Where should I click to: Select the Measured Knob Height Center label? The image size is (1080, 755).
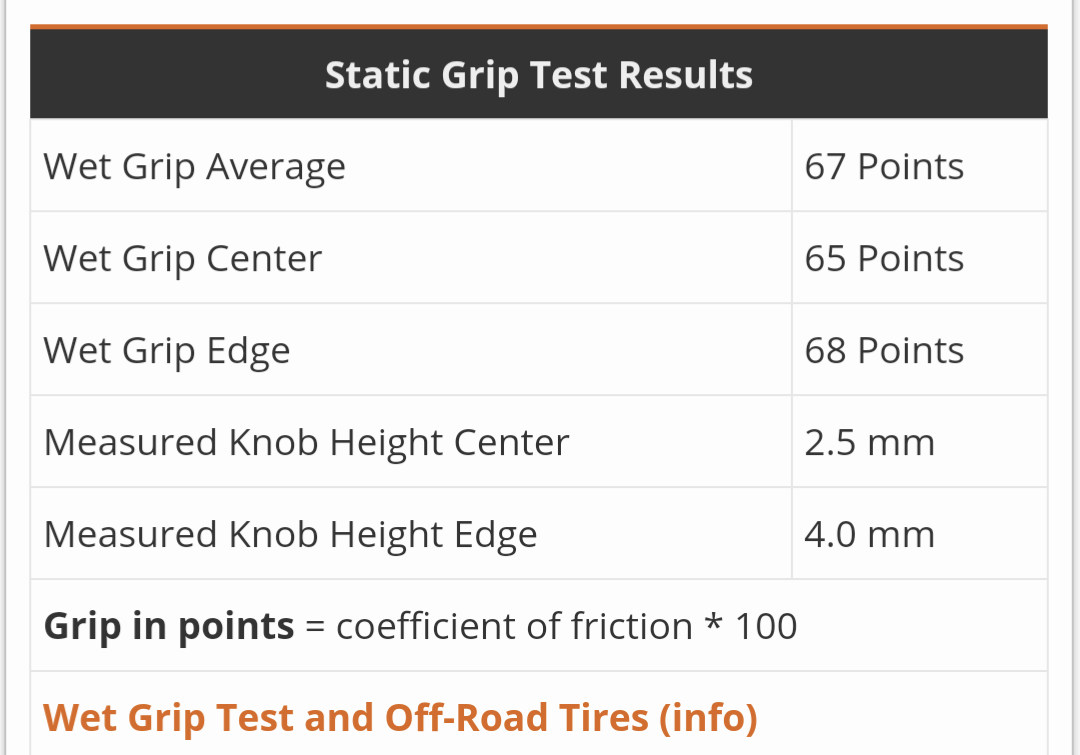click(306, 443)
